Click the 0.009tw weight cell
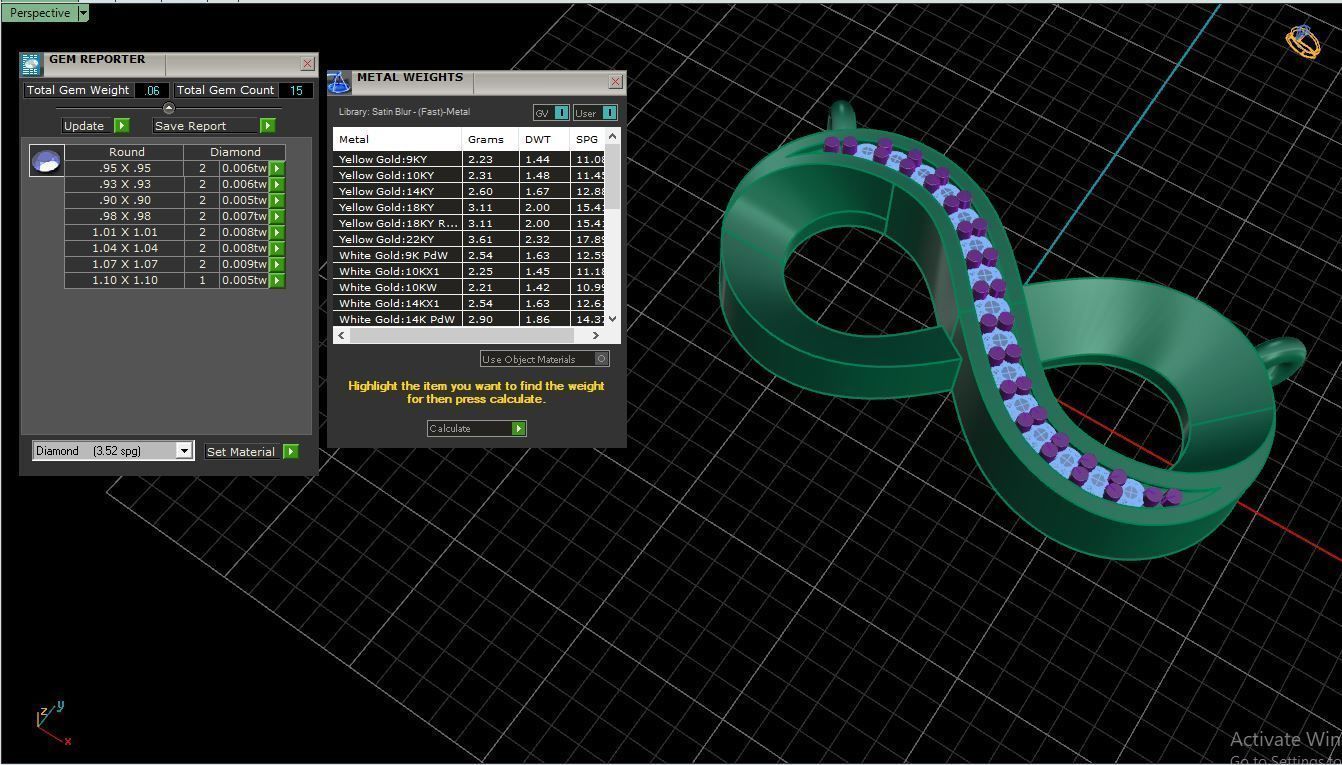This screenshot has width=1342, height=765. (x=244, y=264)
